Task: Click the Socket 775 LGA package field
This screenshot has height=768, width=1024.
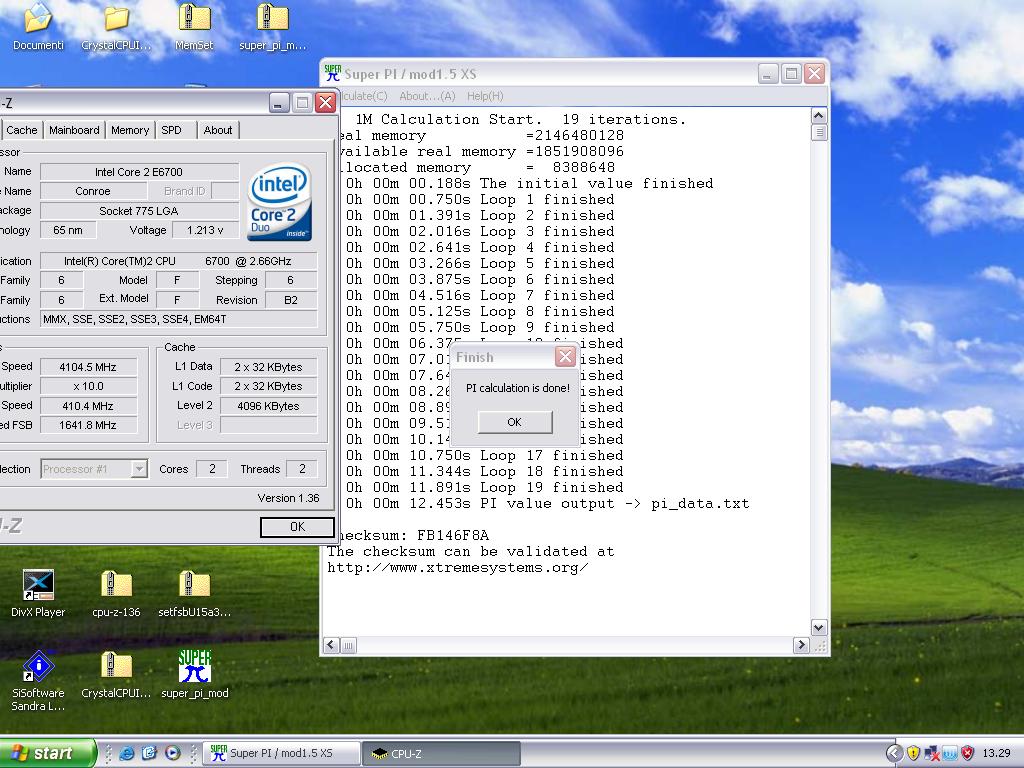Action: point(139,211)
